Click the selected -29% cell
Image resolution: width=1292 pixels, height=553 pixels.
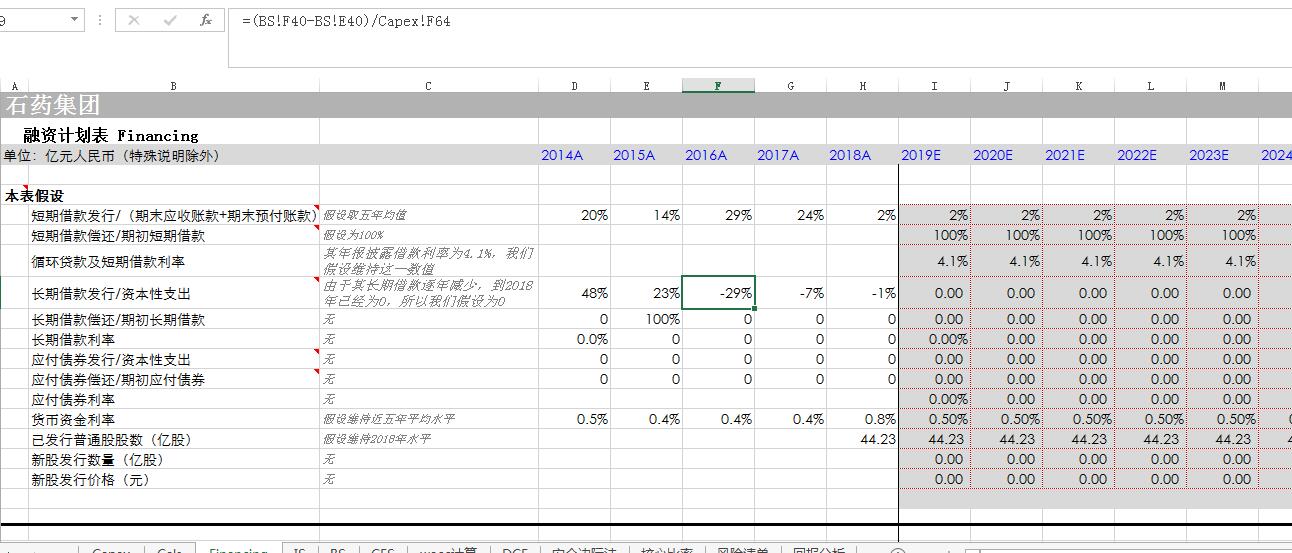tap(718, 293)
